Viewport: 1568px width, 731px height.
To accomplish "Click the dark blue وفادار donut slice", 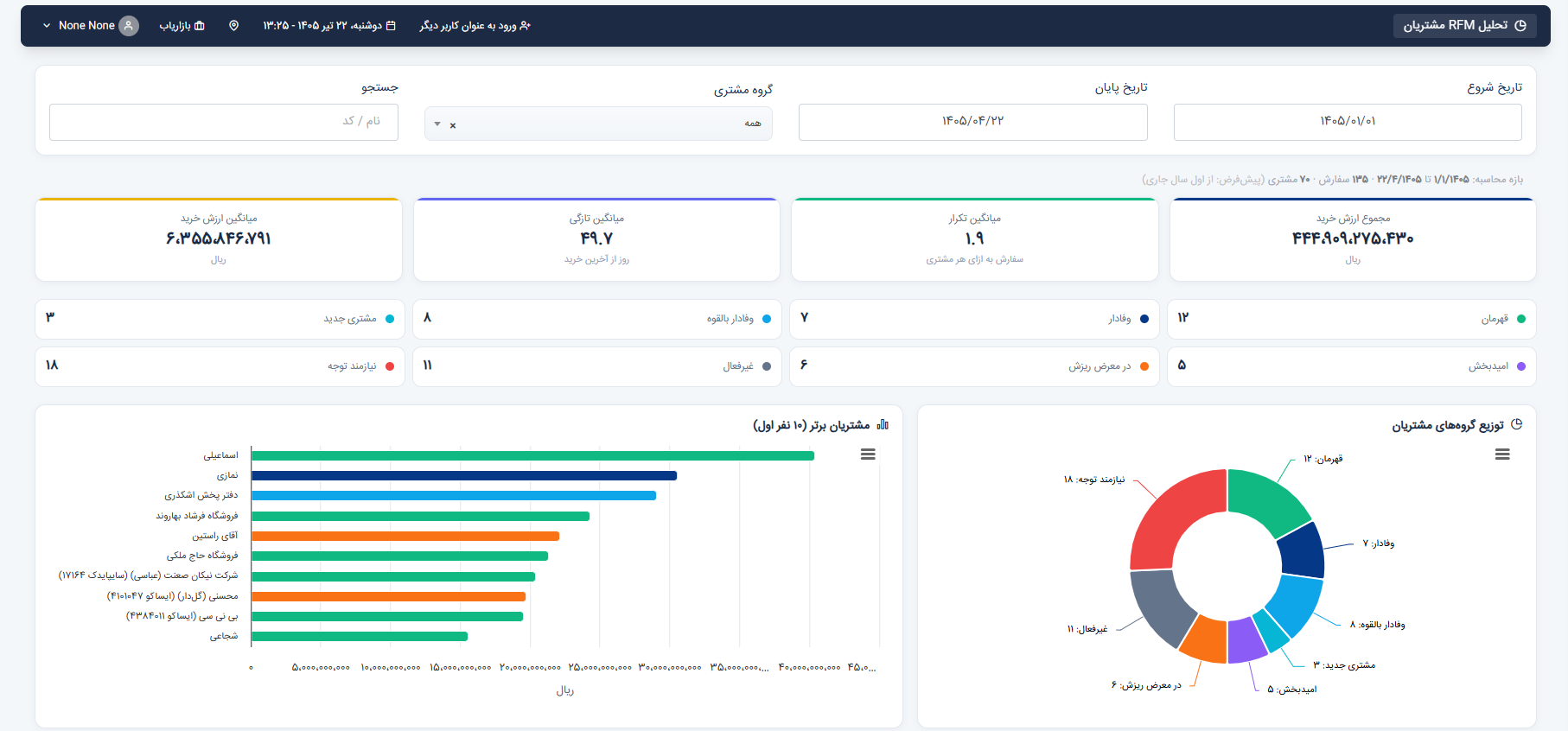I will click(1303, 550).
